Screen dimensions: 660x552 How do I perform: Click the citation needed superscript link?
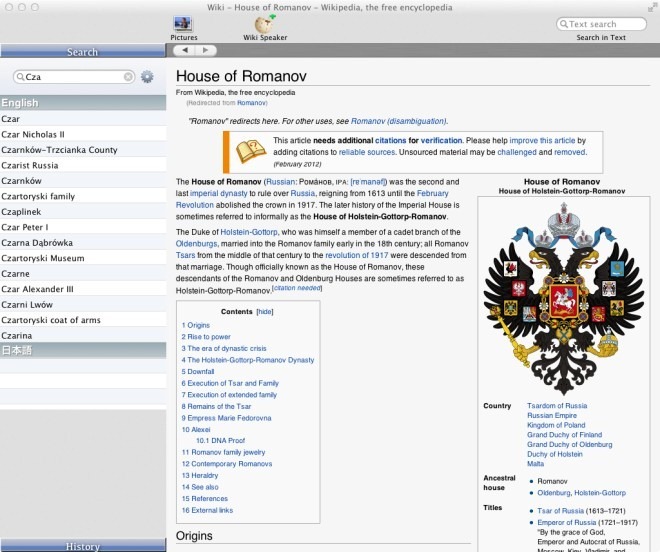[297, 288]
